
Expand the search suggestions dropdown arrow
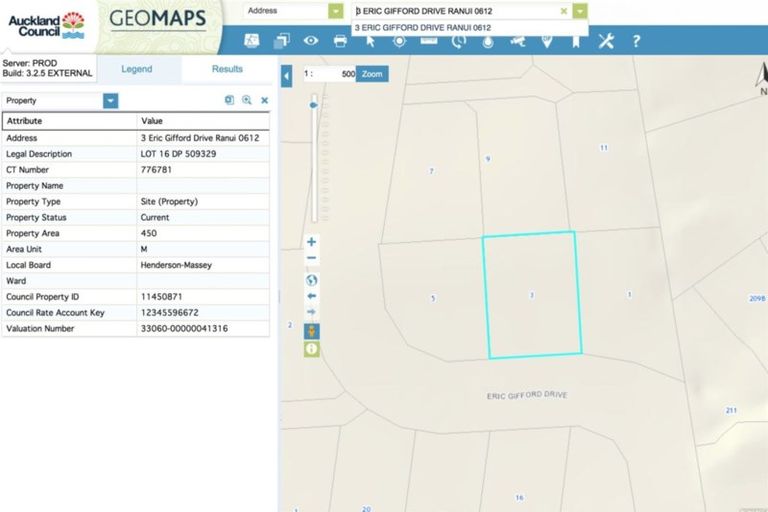coord(581,11)
